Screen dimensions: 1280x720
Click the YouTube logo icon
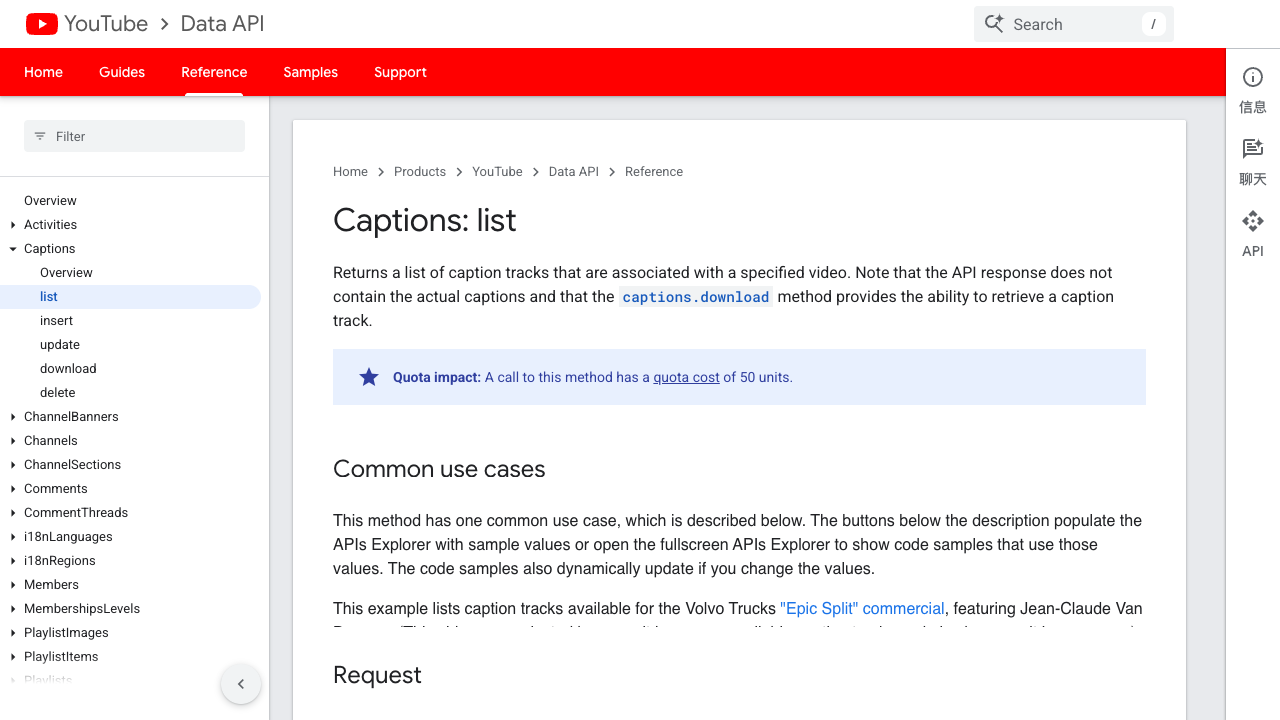(x=42, y=24)
